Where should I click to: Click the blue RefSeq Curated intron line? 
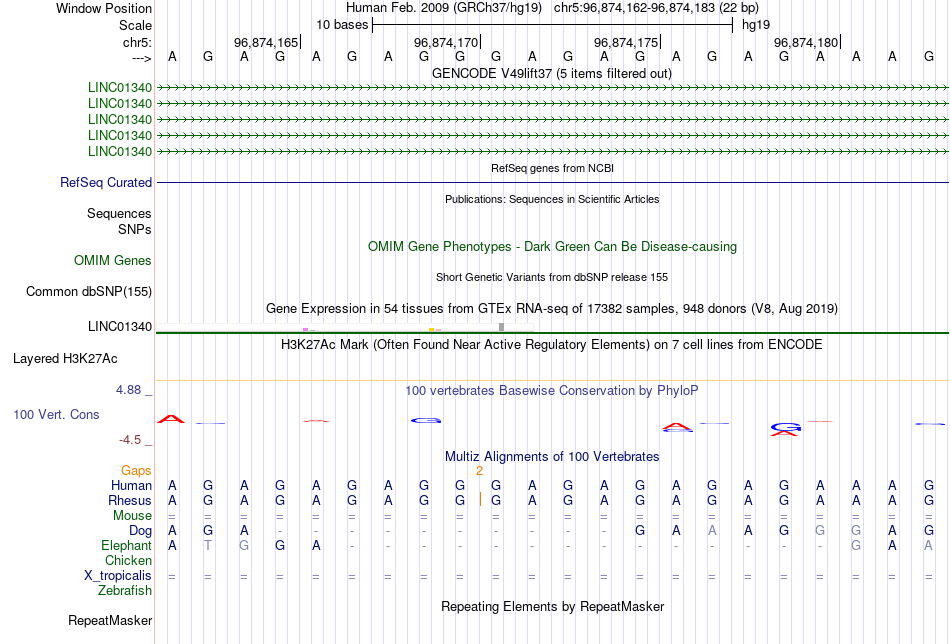click(552, 182)
